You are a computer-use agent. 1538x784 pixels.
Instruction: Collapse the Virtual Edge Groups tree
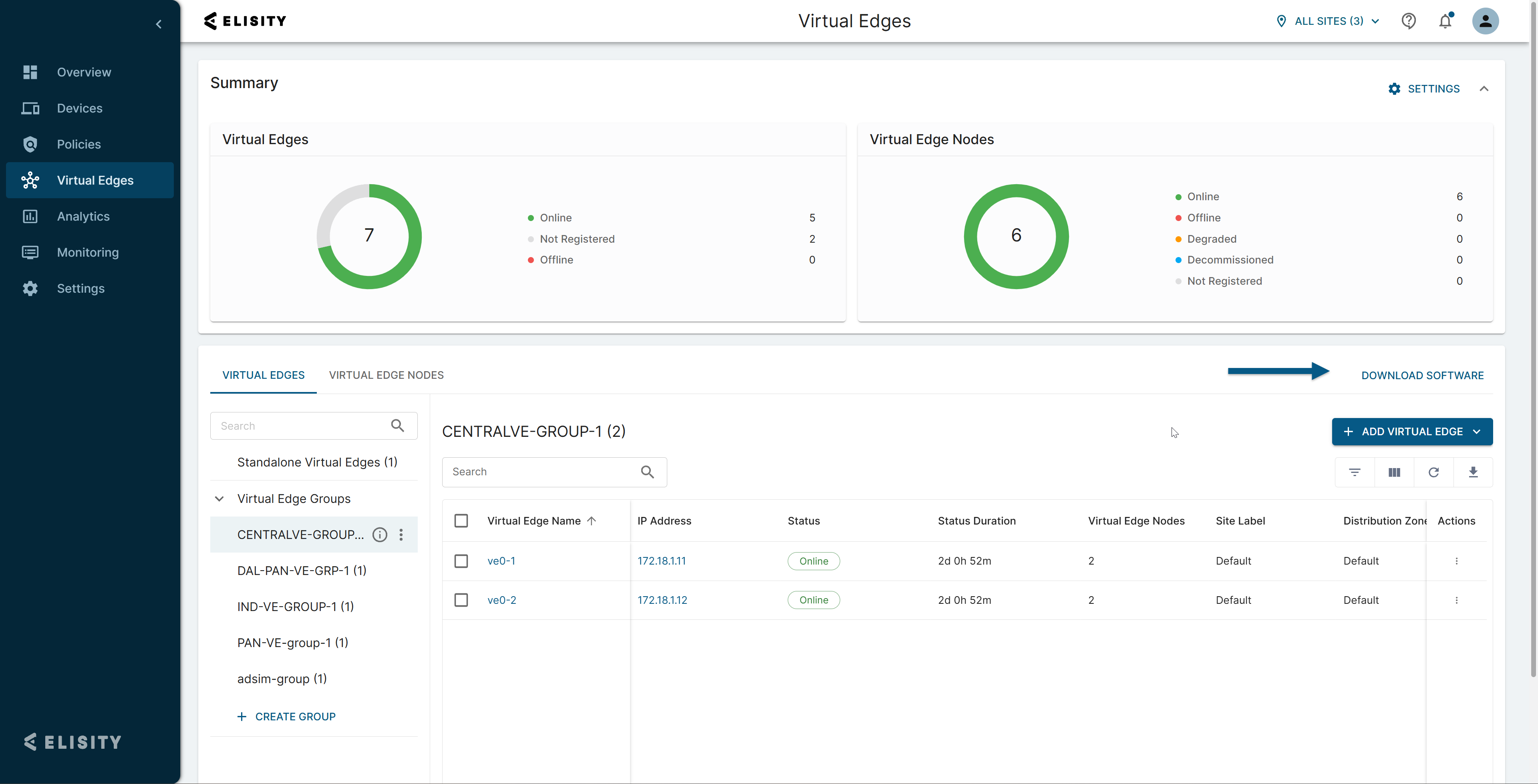click(219, 499)
